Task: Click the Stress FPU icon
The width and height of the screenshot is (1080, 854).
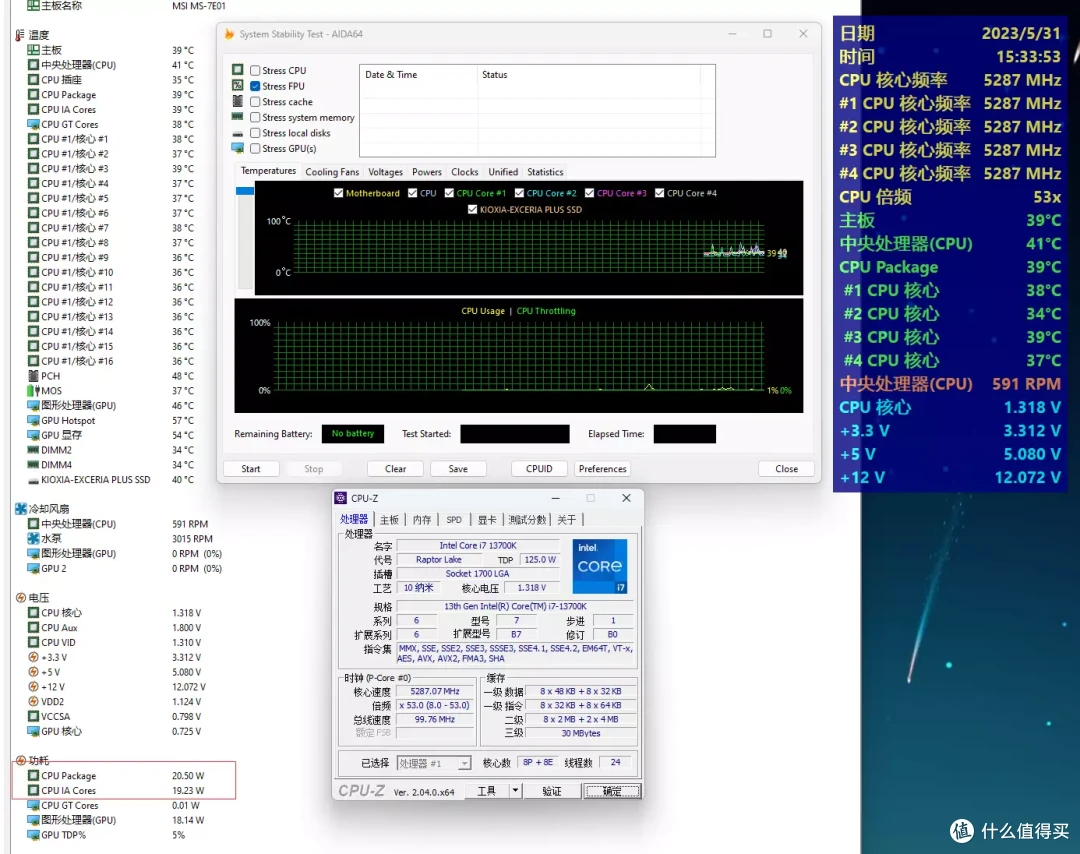Action: click(238, 85)
